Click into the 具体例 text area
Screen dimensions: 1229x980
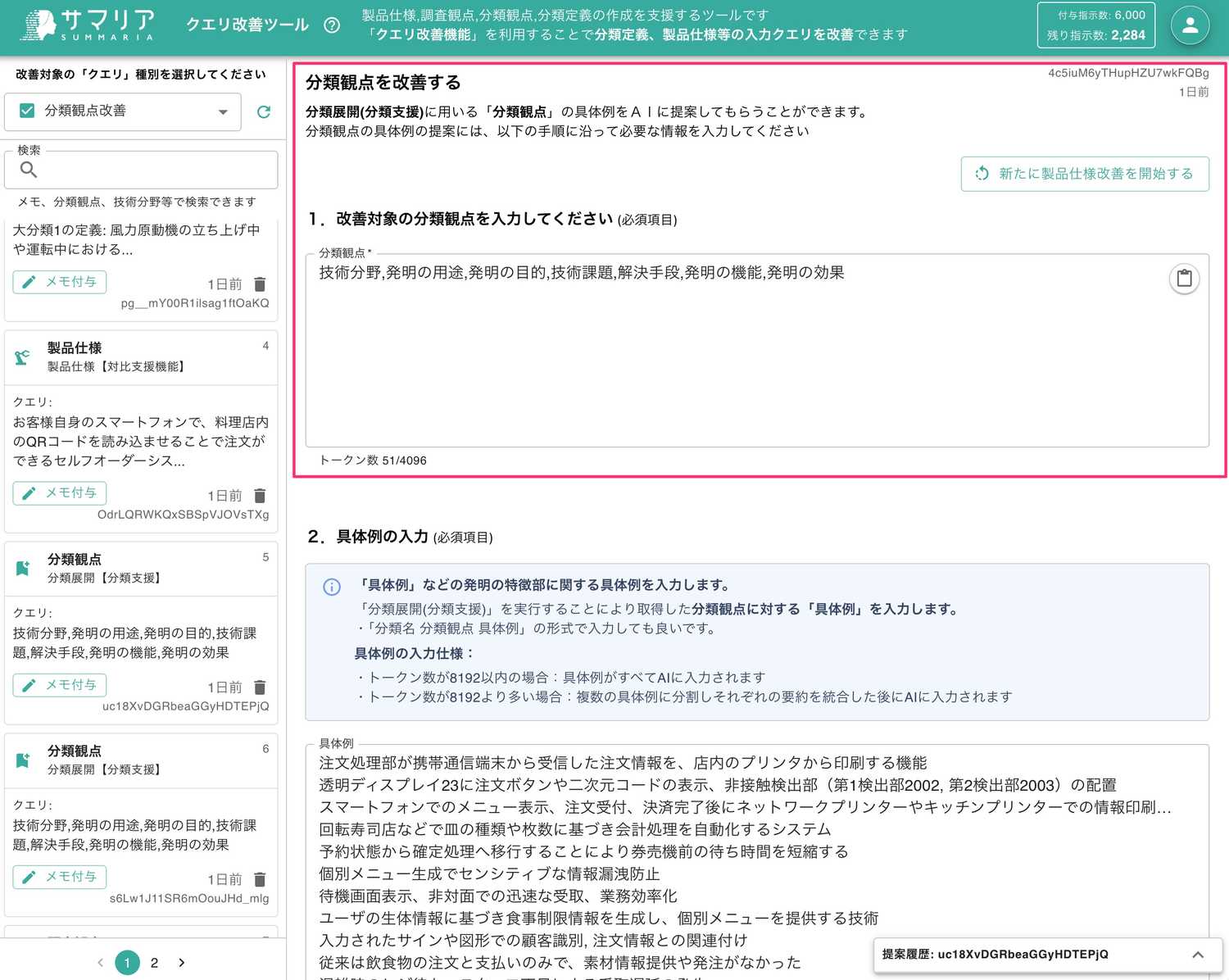click(x=757, y=862)
